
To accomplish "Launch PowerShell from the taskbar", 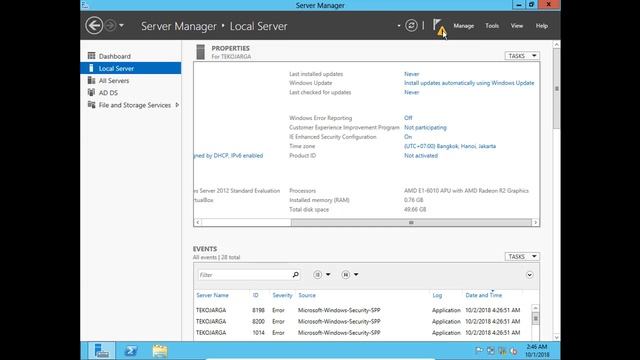I will (131, 351).
